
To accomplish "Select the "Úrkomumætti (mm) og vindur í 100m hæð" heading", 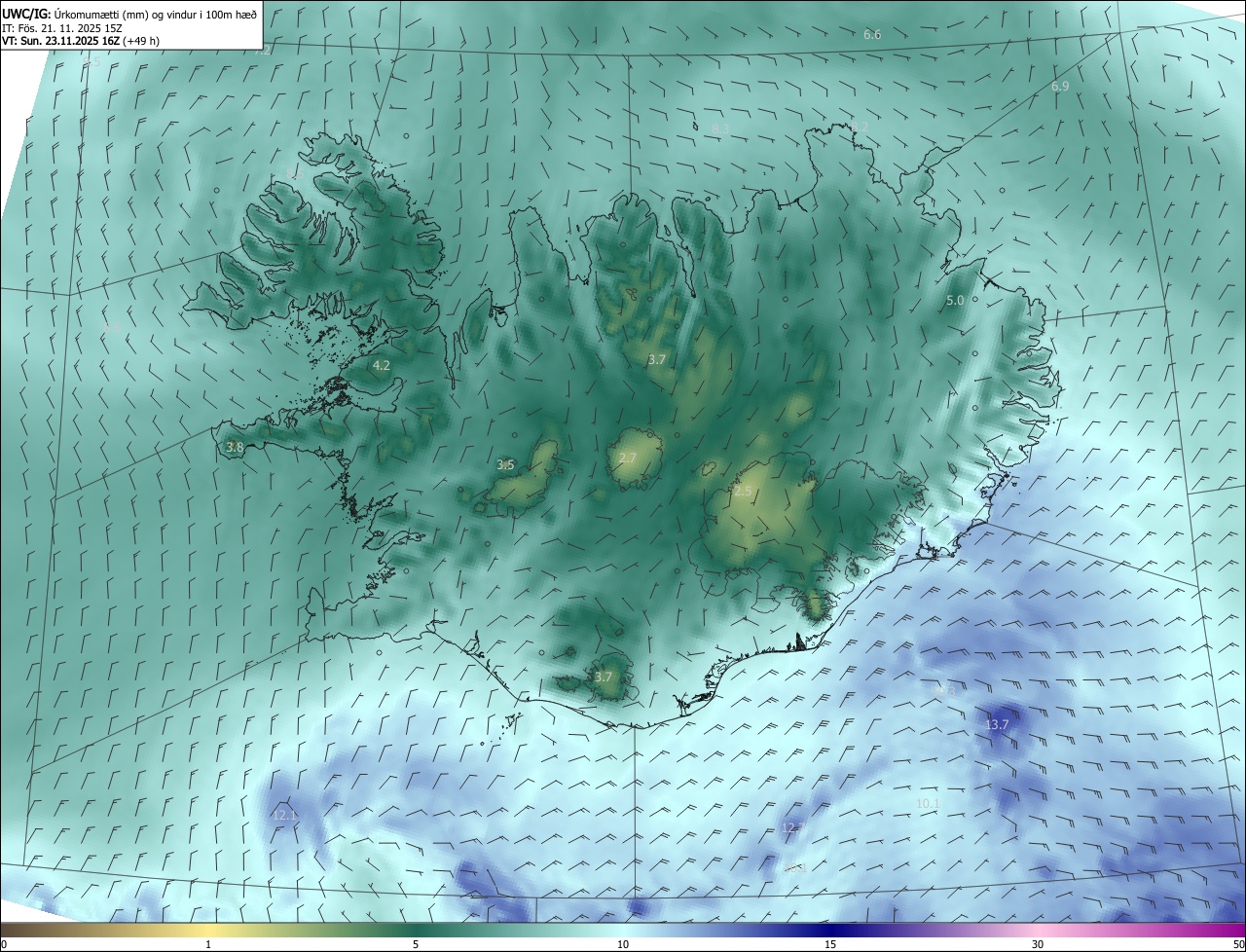I will tap(156, 14).
